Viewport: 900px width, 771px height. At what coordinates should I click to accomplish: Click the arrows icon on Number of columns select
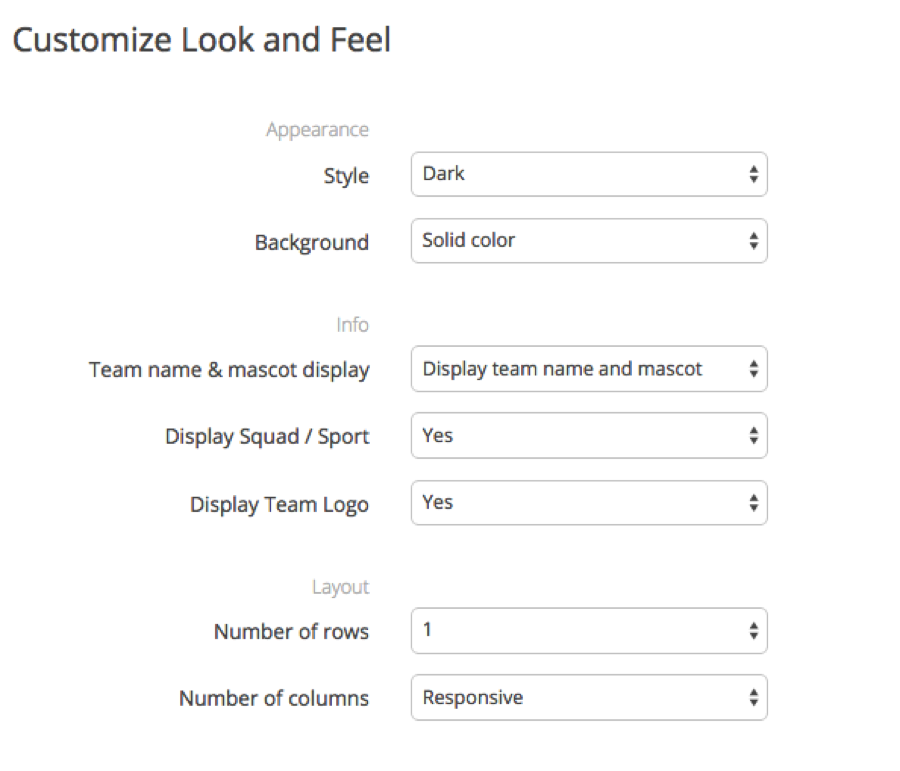point(754,698)
